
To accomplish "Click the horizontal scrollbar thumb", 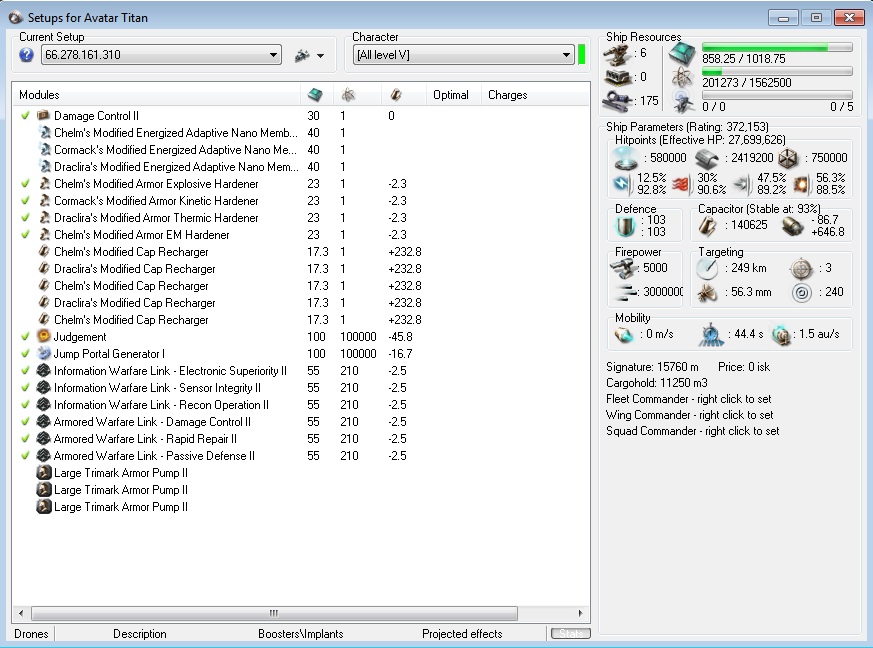I will point(274,613).
